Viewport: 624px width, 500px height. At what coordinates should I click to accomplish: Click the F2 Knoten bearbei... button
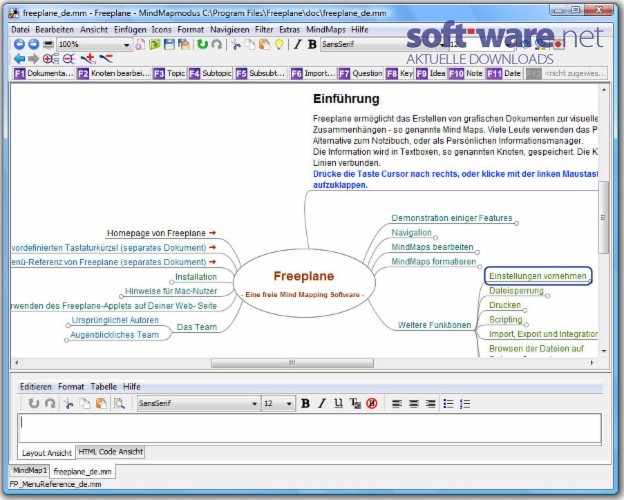point(114,73)
